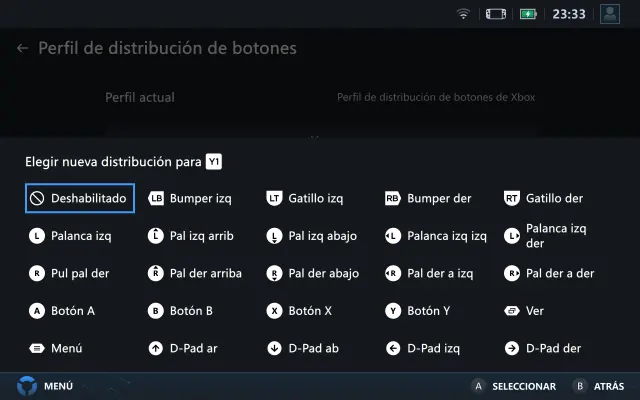
Task: Choose the Botón Y option
Action: click(418, 311)
